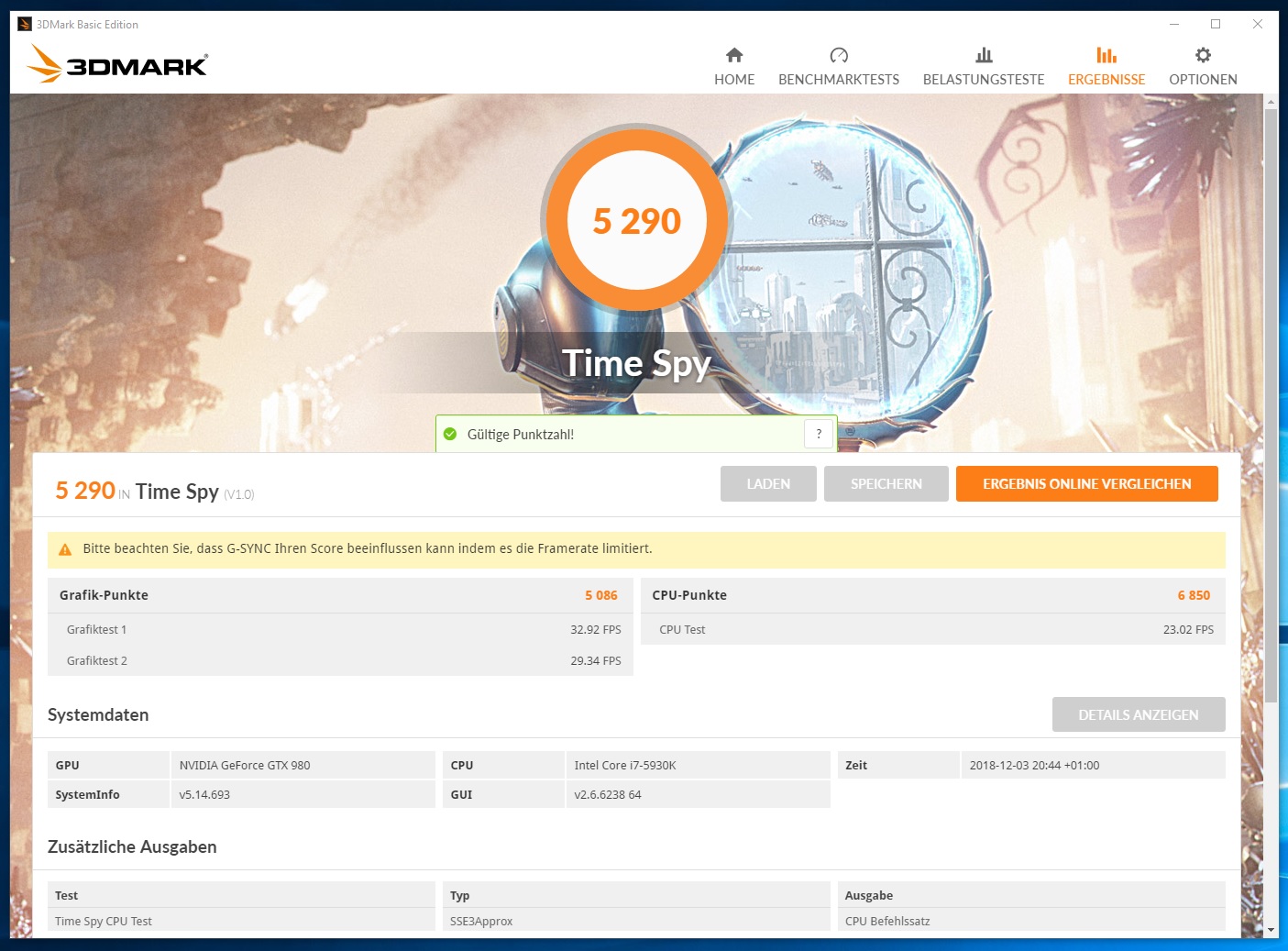Screen dimensions: 1288x951
Task: Click the SystemInfo version v5.14.693
Action: (x=204, y=794)
